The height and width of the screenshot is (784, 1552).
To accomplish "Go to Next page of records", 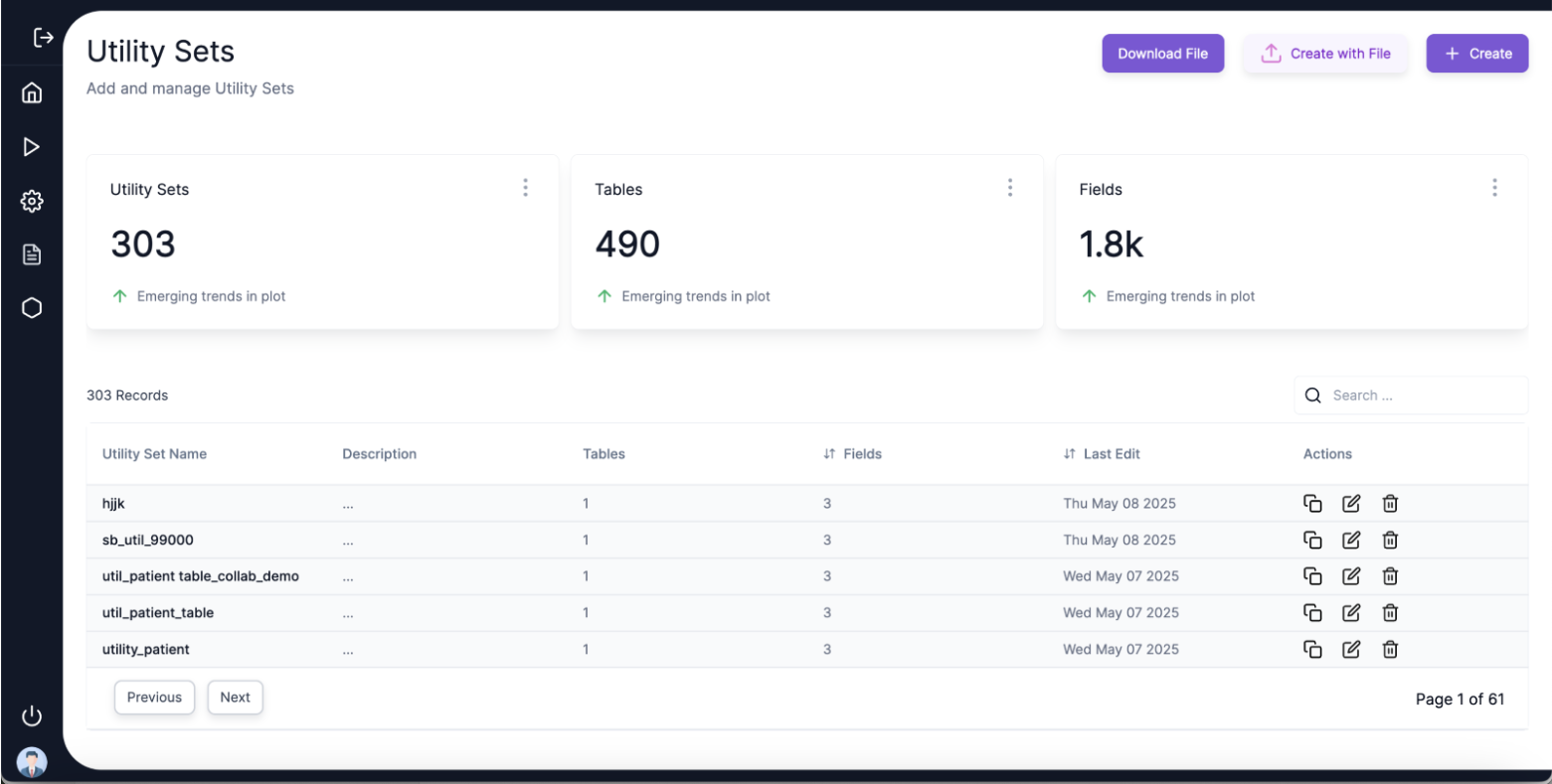I will pyautogui.click(x=235, y=698).
